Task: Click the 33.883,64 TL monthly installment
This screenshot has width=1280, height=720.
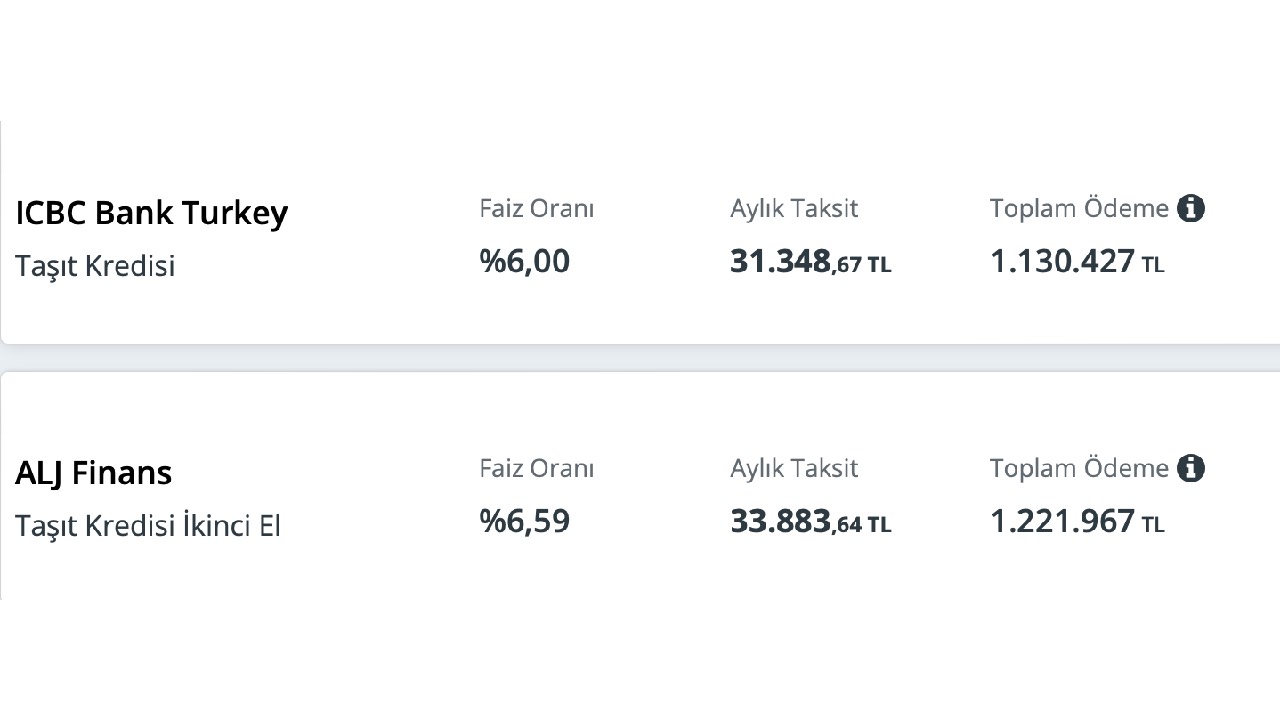Action: [811, 522]
